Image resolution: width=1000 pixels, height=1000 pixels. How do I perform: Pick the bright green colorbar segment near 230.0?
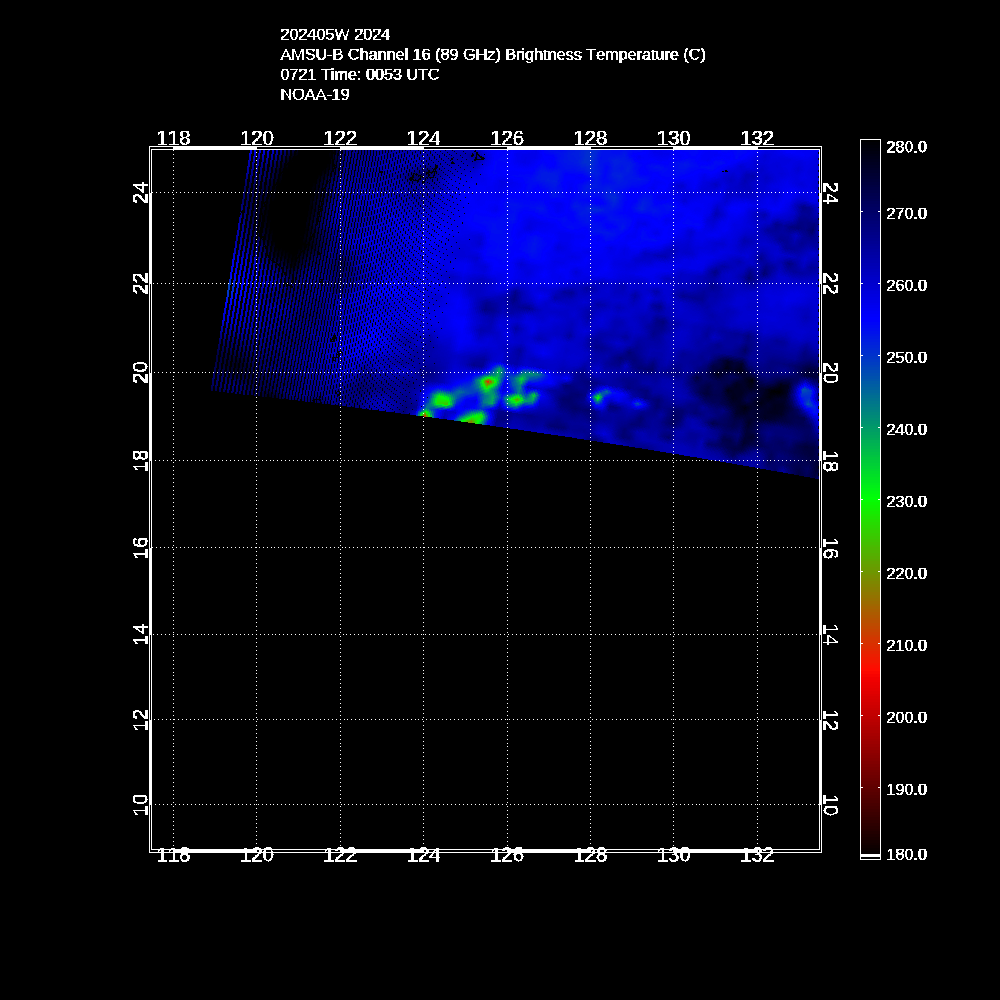pos(870,501)
